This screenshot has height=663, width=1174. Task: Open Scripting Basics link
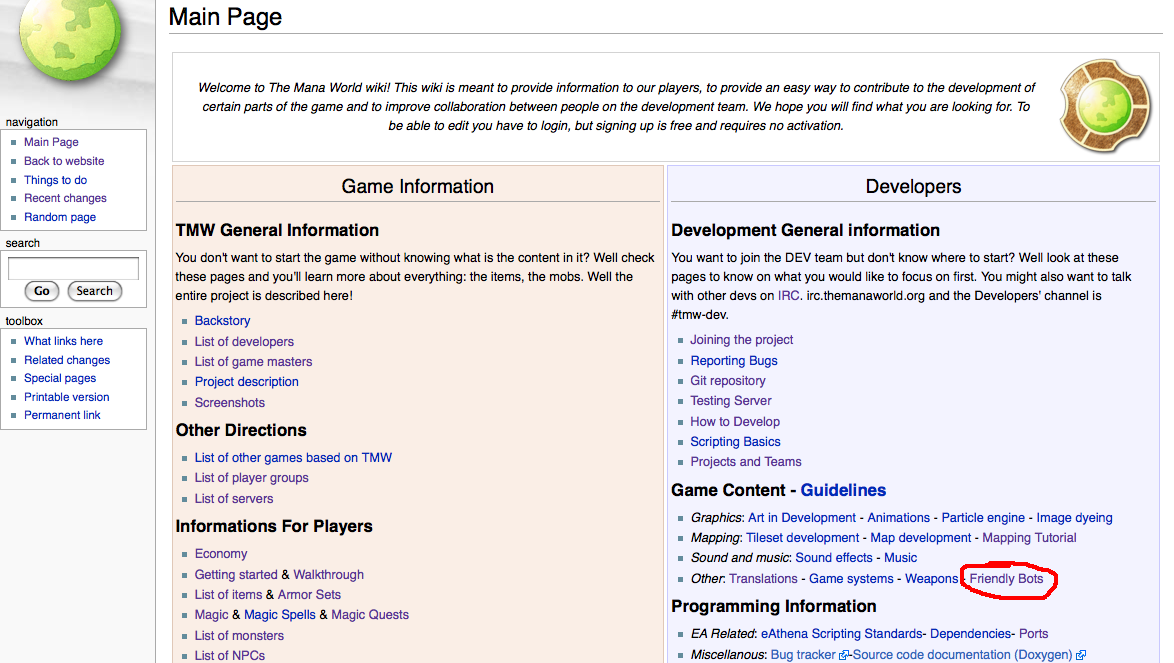point(735,442)
